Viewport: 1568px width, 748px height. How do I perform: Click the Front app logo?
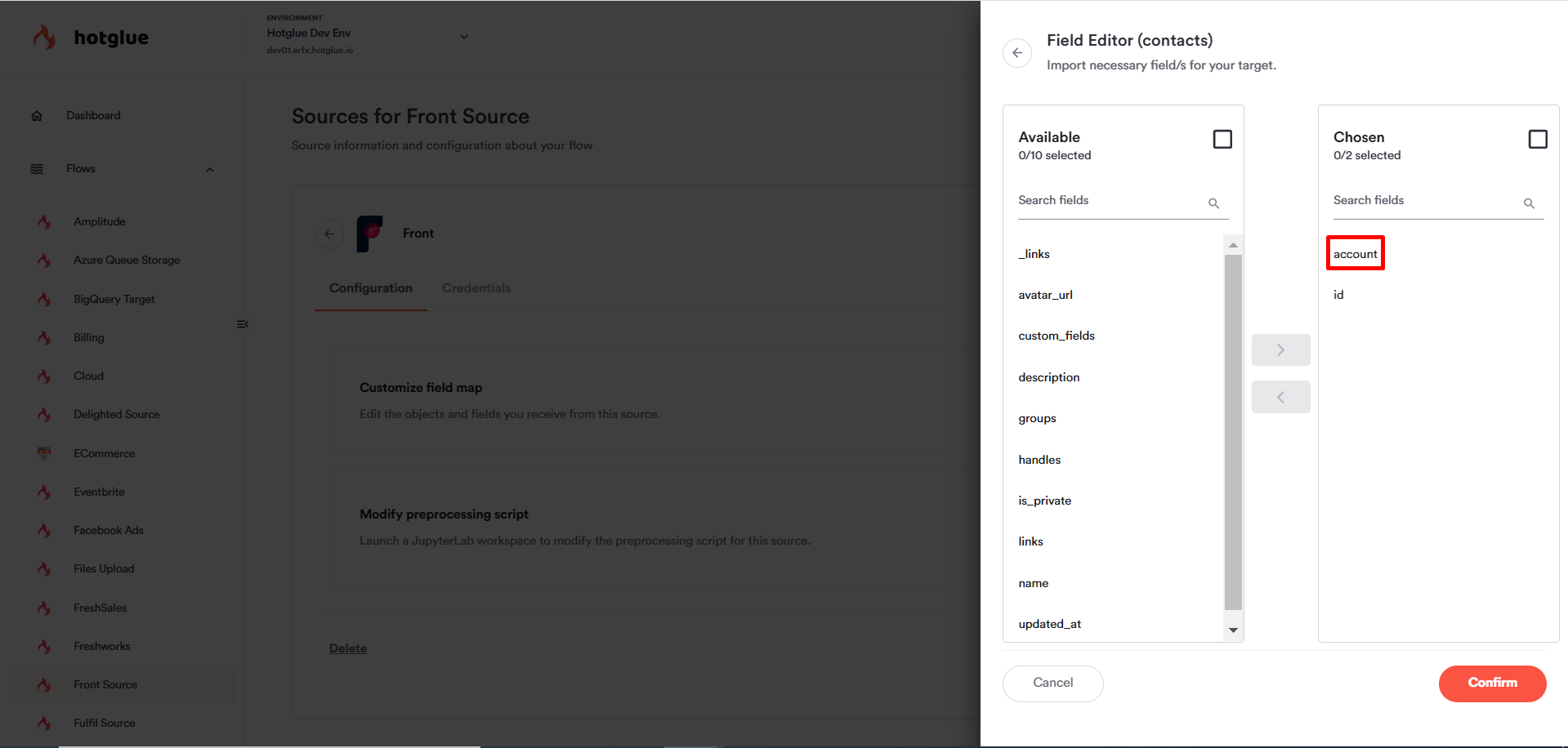369,234
